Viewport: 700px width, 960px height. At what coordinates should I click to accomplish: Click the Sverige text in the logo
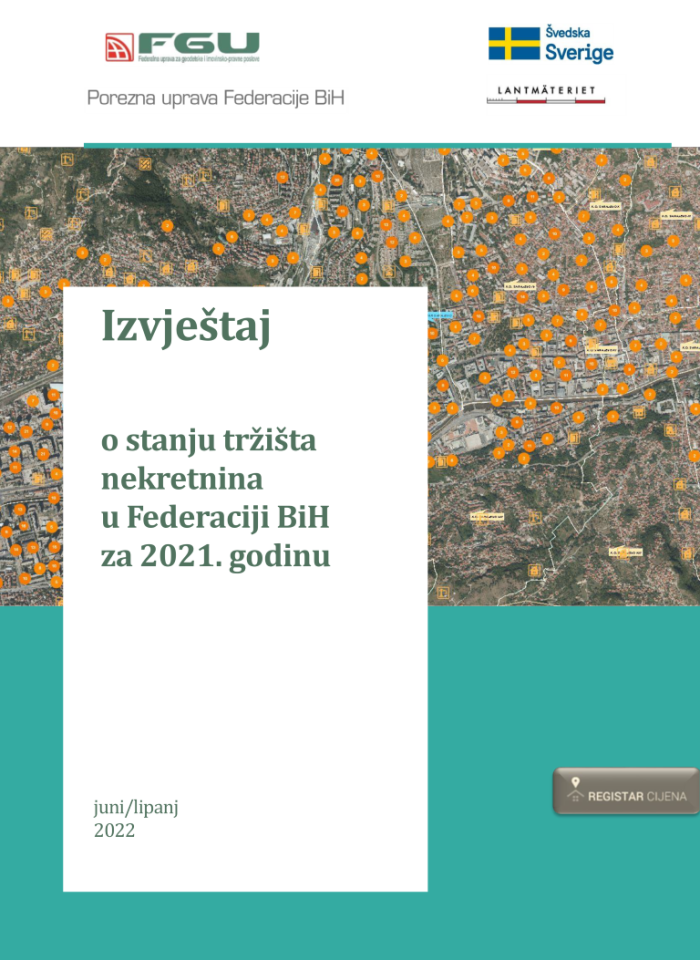pyautogui.click(x=578, y=53)
